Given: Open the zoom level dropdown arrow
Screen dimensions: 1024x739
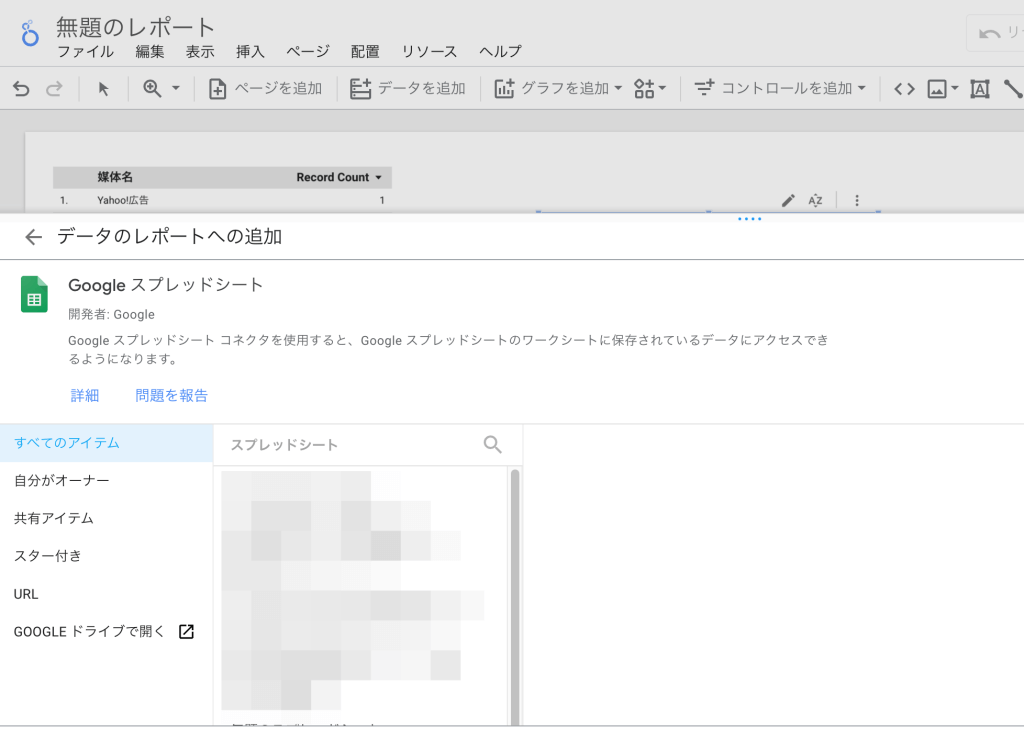Looking at the screenshot, I should [x=176, y=87].
